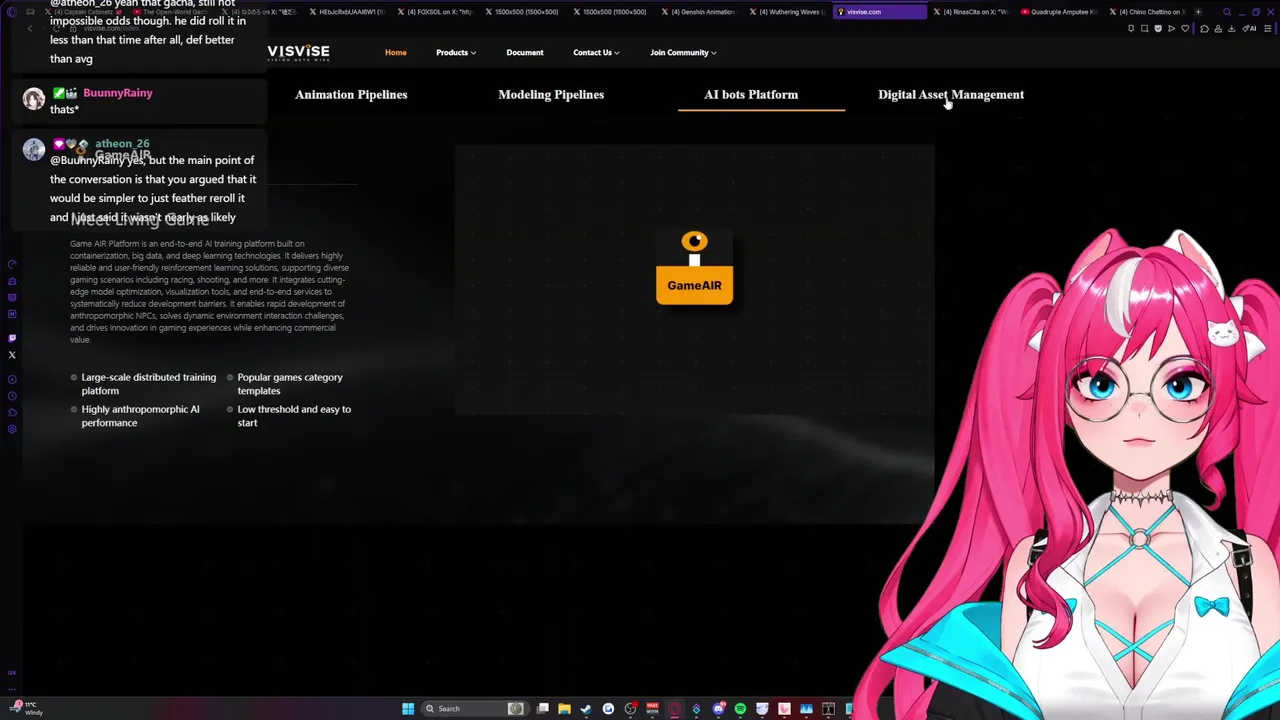Viewport: 1280px width, 720px height.
Task: Launch Steam from taskbar
Action: [x=586, y=708]
